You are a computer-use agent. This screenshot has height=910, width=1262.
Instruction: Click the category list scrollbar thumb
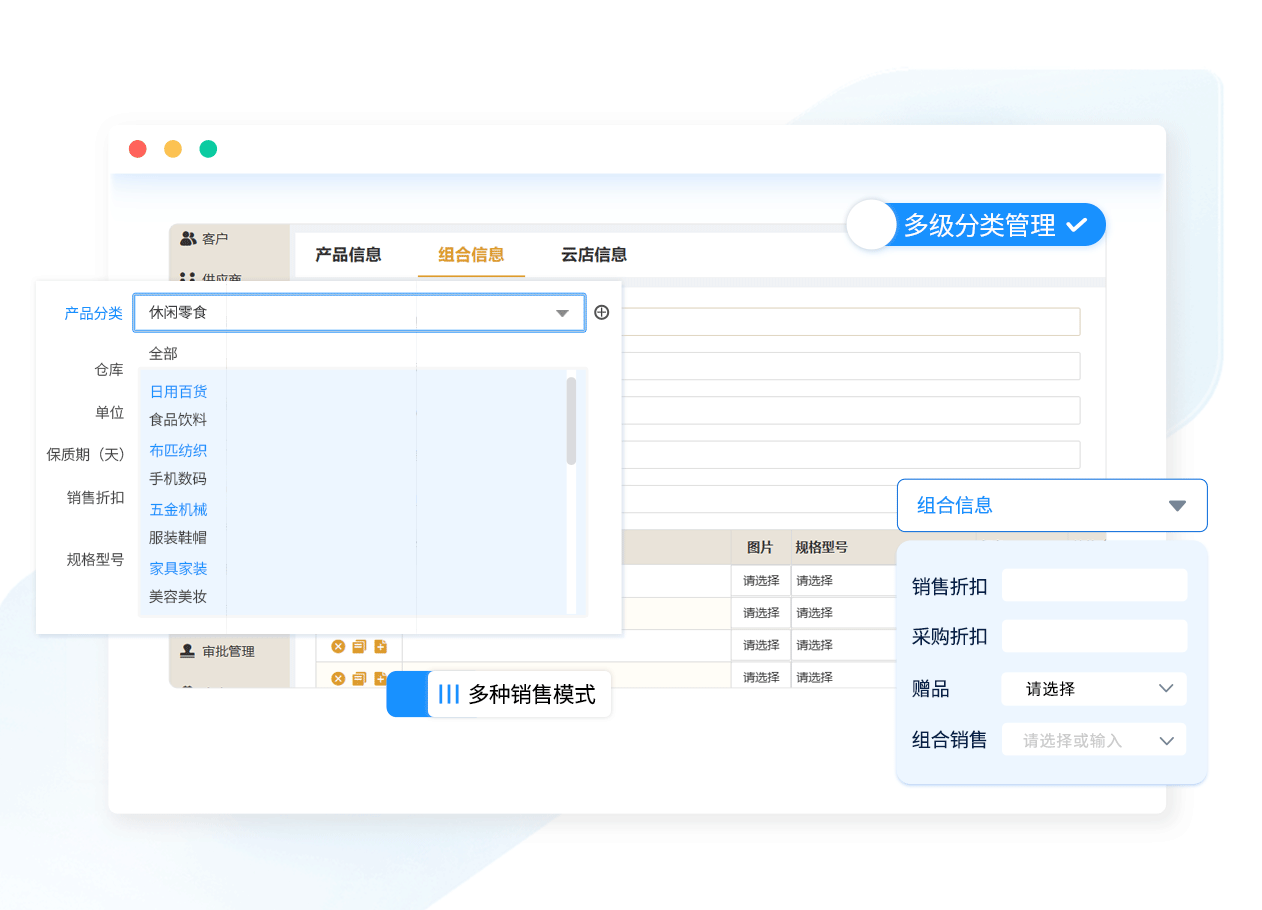click(x=571, y=420)
